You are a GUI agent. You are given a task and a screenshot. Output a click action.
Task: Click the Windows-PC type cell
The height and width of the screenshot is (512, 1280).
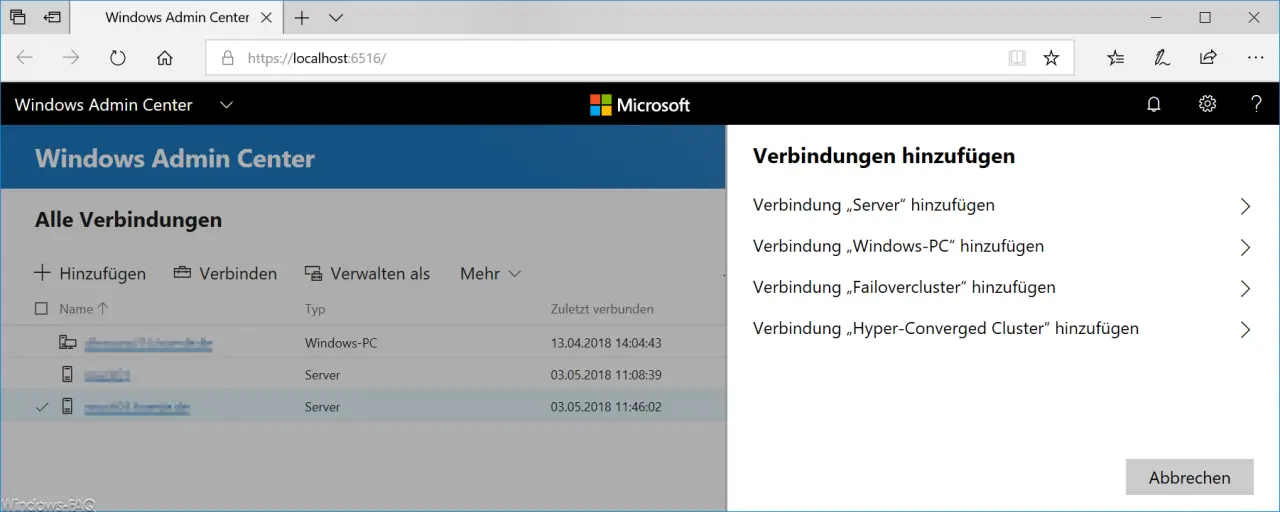pos(341,343)
